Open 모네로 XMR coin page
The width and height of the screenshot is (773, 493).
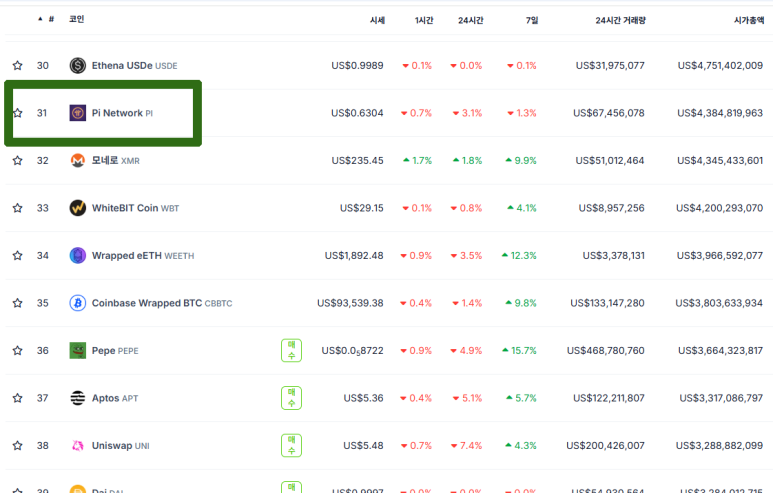[x=116, y=161]
